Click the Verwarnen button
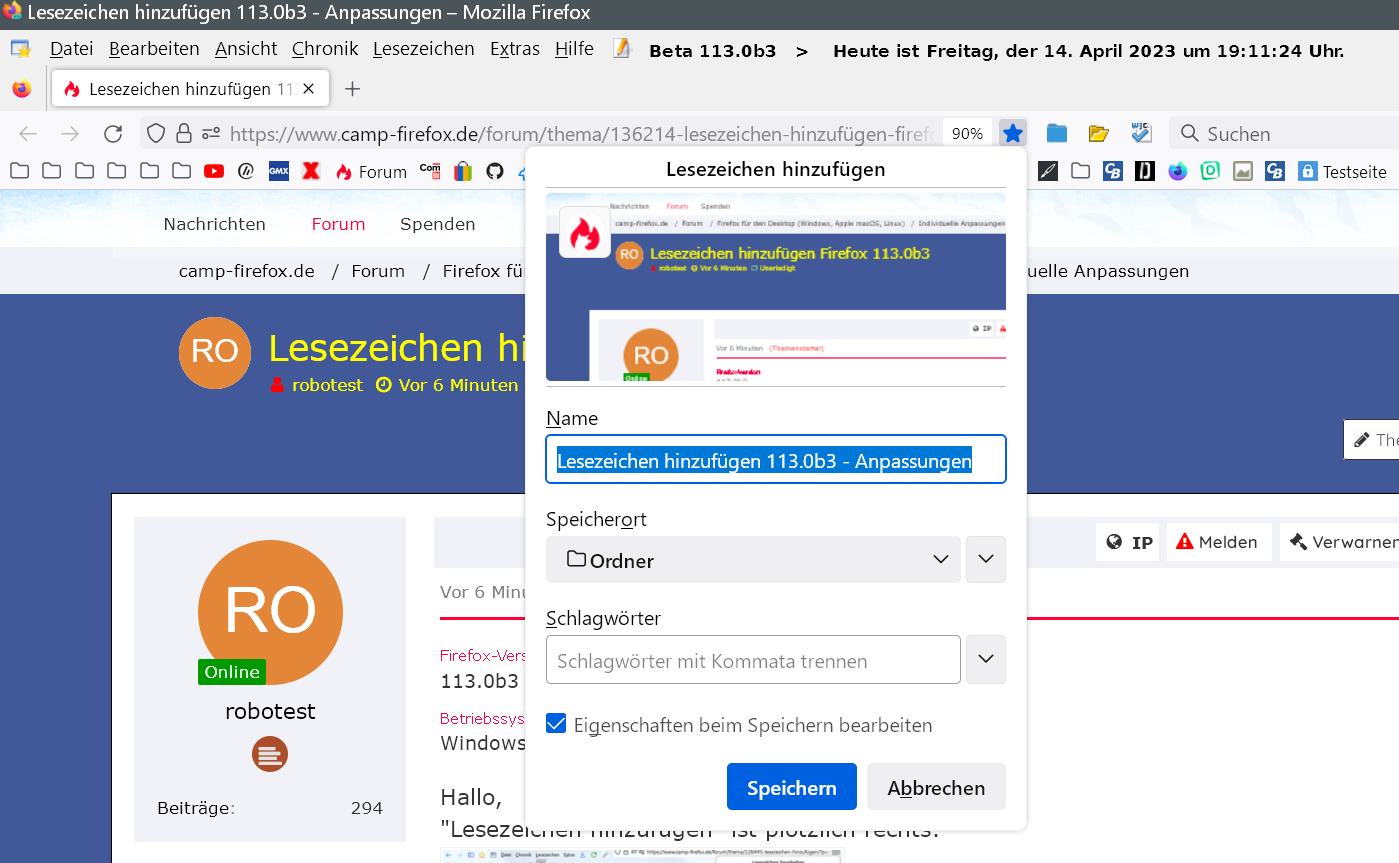 (1342, 542)
